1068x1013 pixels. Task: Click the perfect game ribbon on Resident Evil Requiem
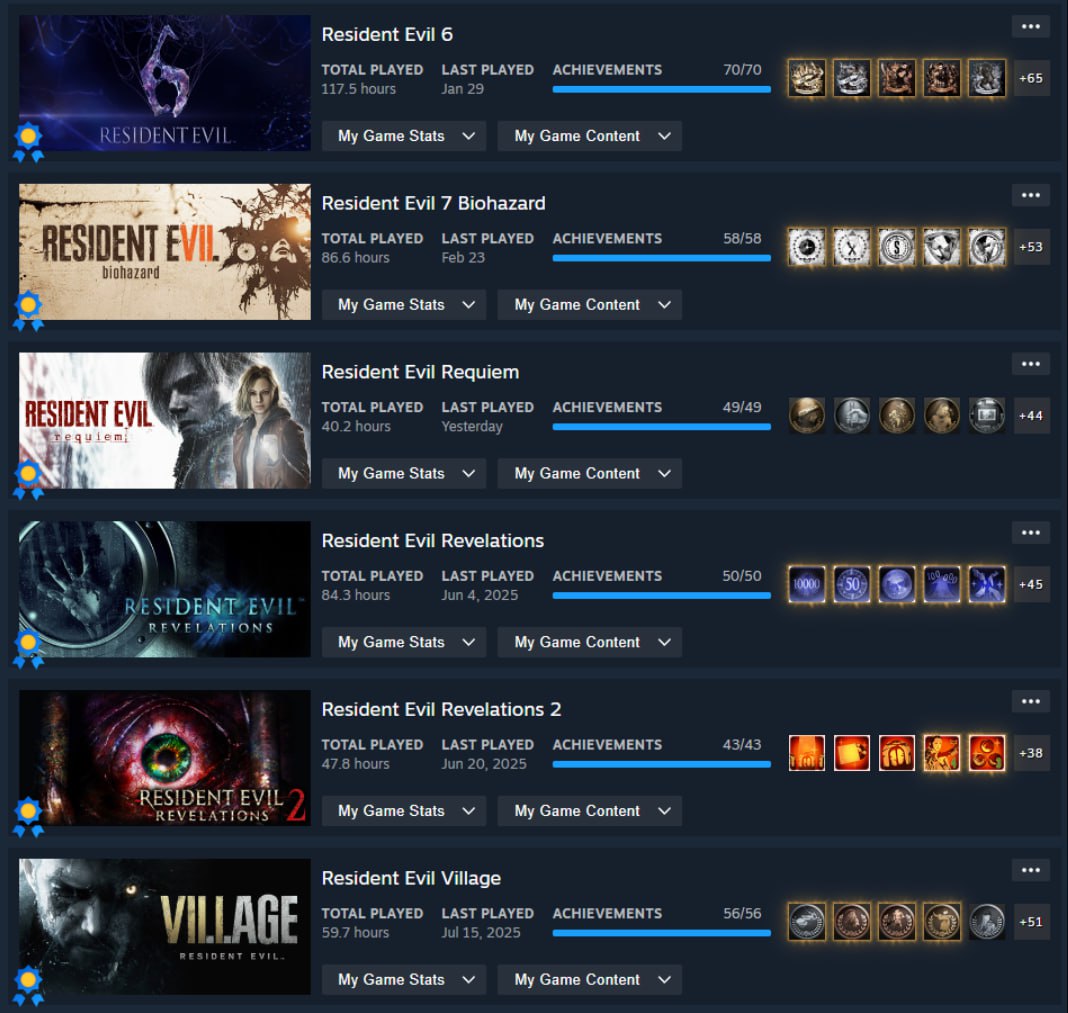(28, 480)
